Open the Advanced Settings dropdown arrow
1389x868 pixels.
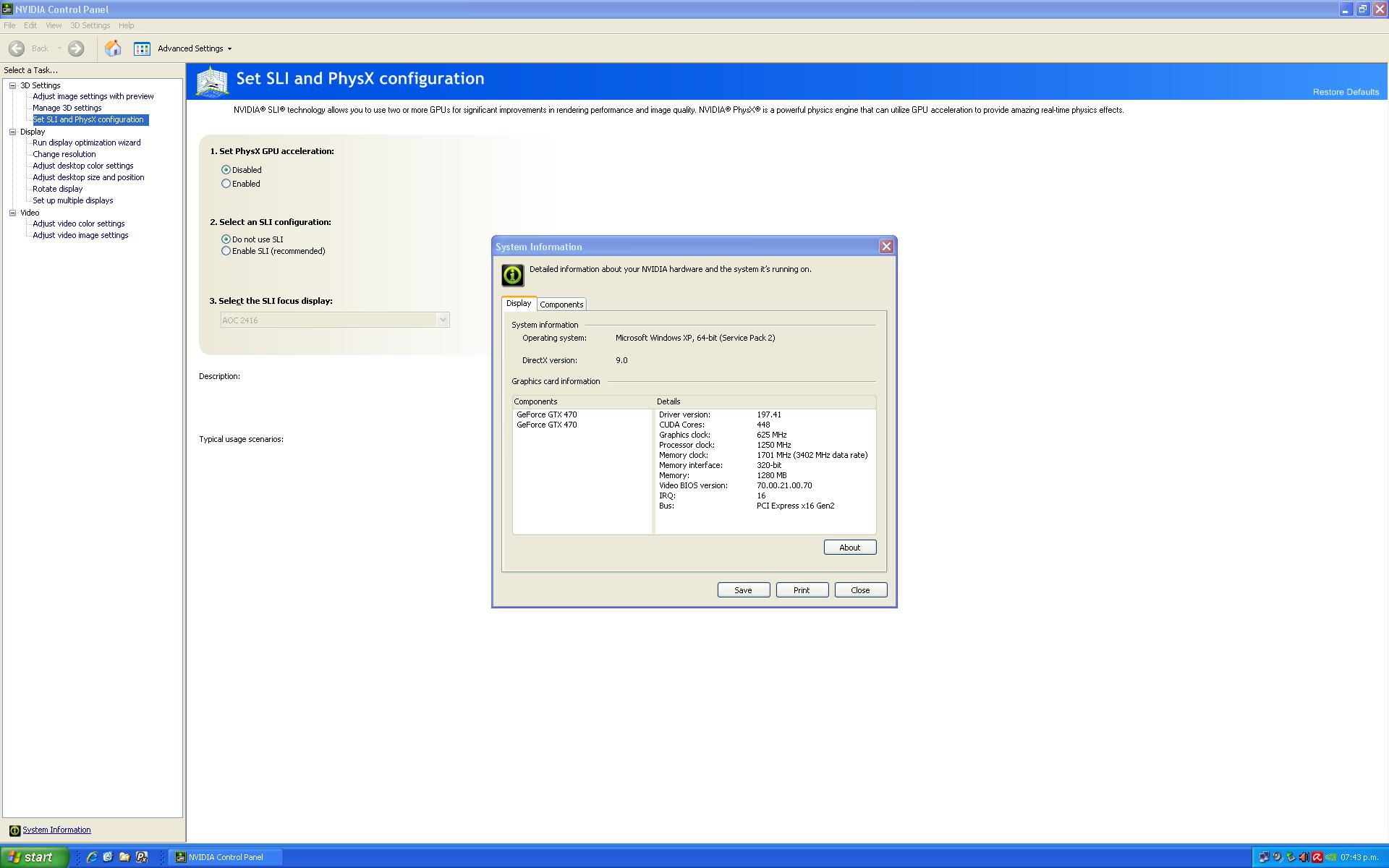[230, 49]
